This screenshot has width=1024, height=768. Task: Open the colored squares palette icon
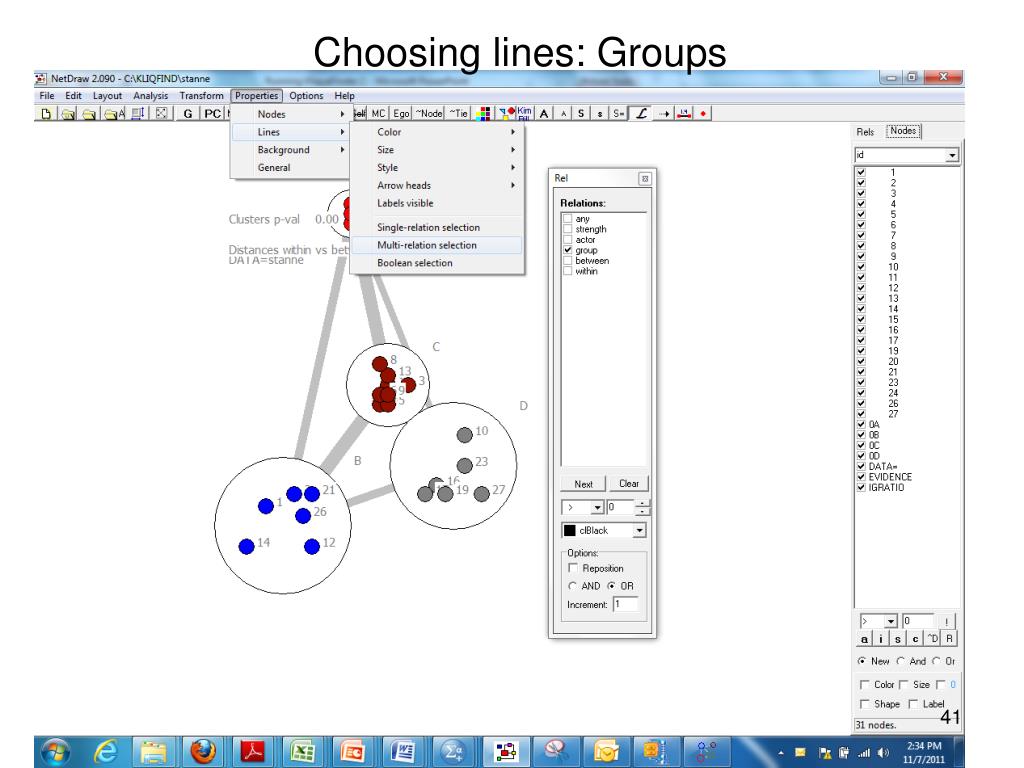[x=483, y=114]
